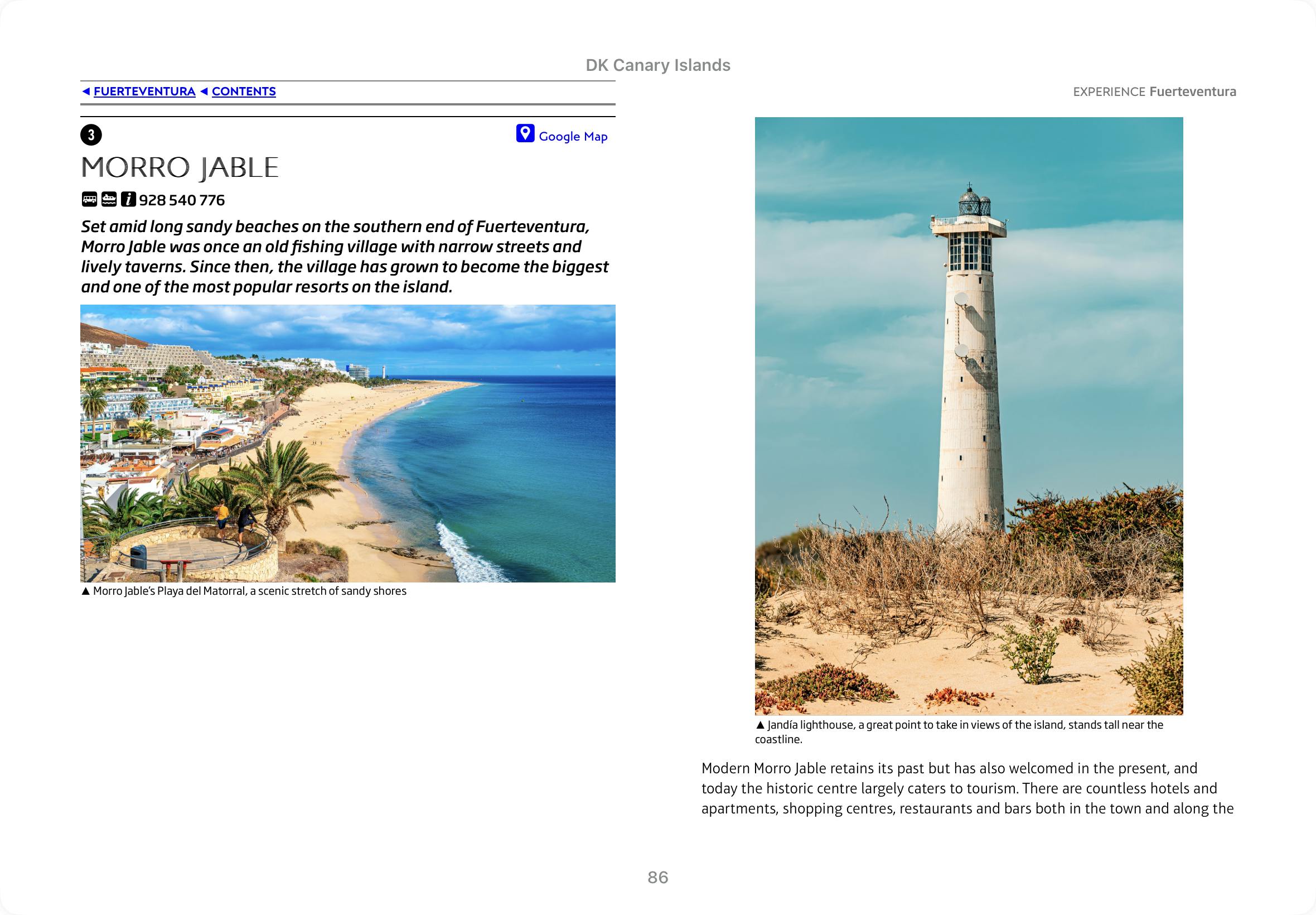
Task: Click the phone number 928 540 776
Action: [182, 200]
